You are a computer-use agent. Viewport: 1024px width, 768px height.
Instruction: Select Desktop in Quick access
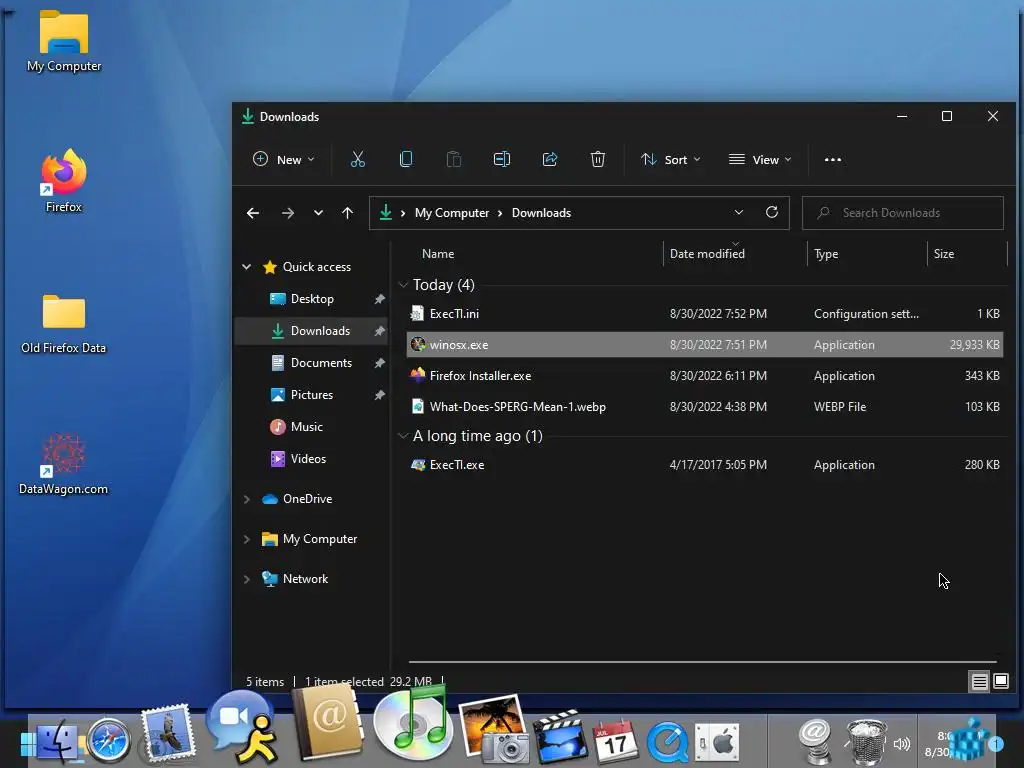click(x=312, y=299)
